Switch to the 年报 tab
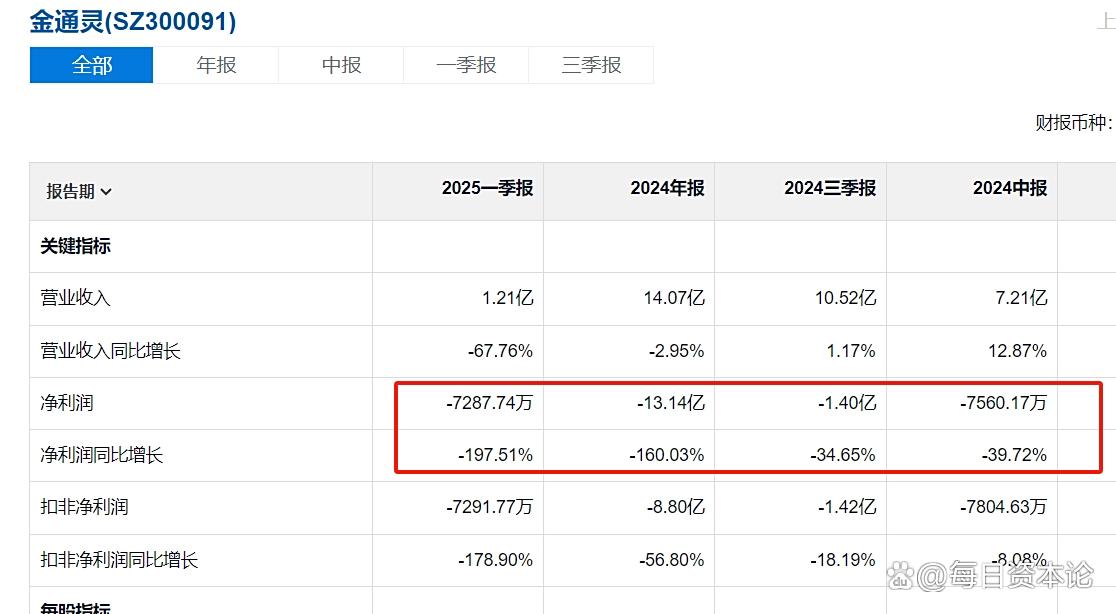 pyautogui.click(x=216, y=66)
